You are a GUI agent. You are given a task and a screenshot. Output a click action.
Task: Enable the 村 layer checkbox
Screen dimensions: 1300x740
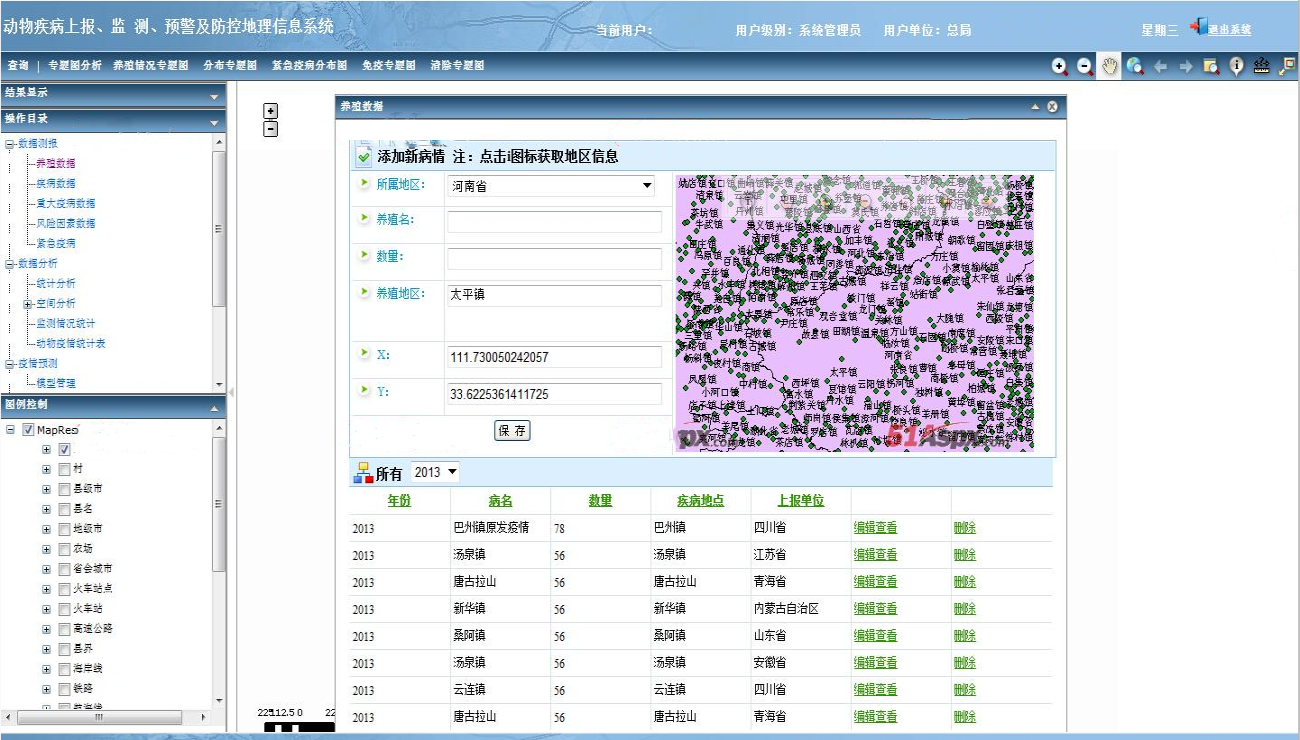64,469
